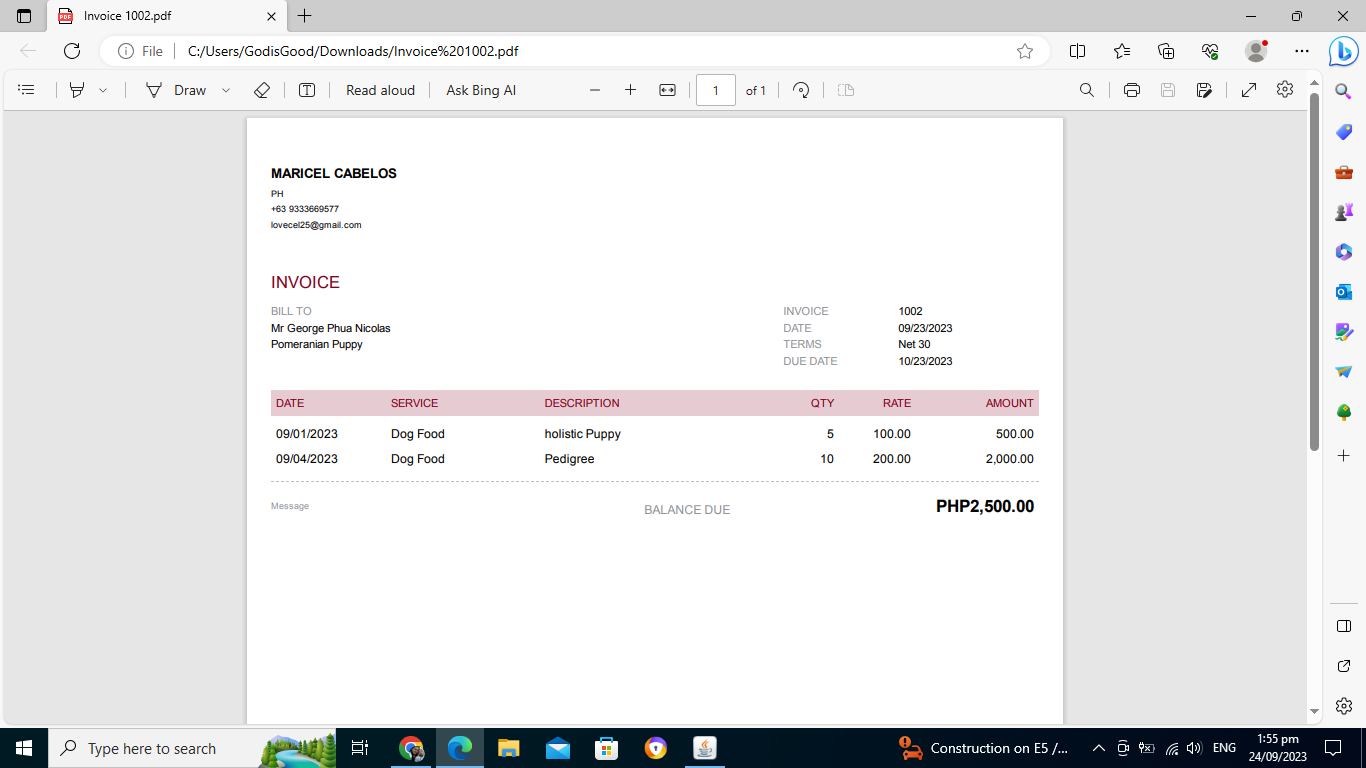Image resolution: width=1366 pixels, height=768 pixels.
Task: Open the Favorites list
Action: (x=1122, y=51)
